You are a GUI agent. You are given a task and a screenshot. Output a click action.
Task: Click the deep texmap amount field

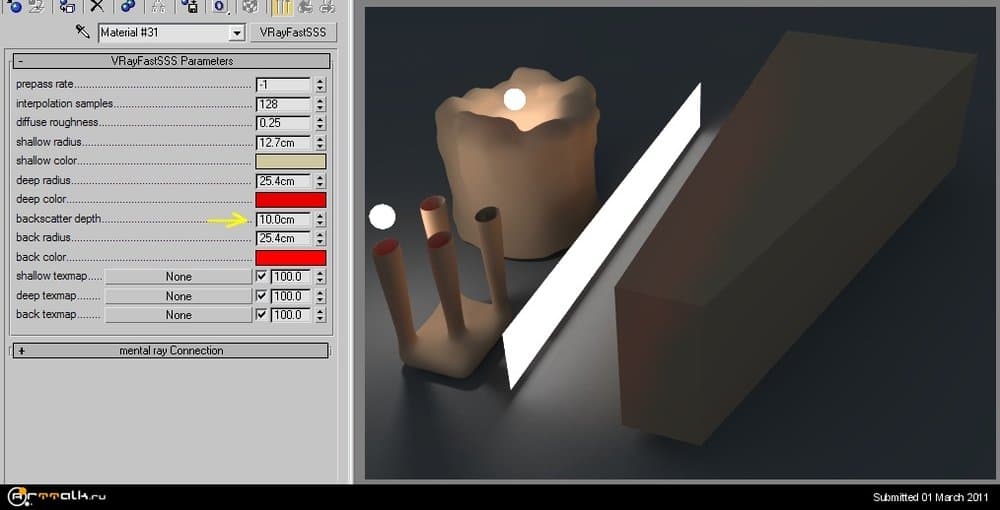[291, 296]
